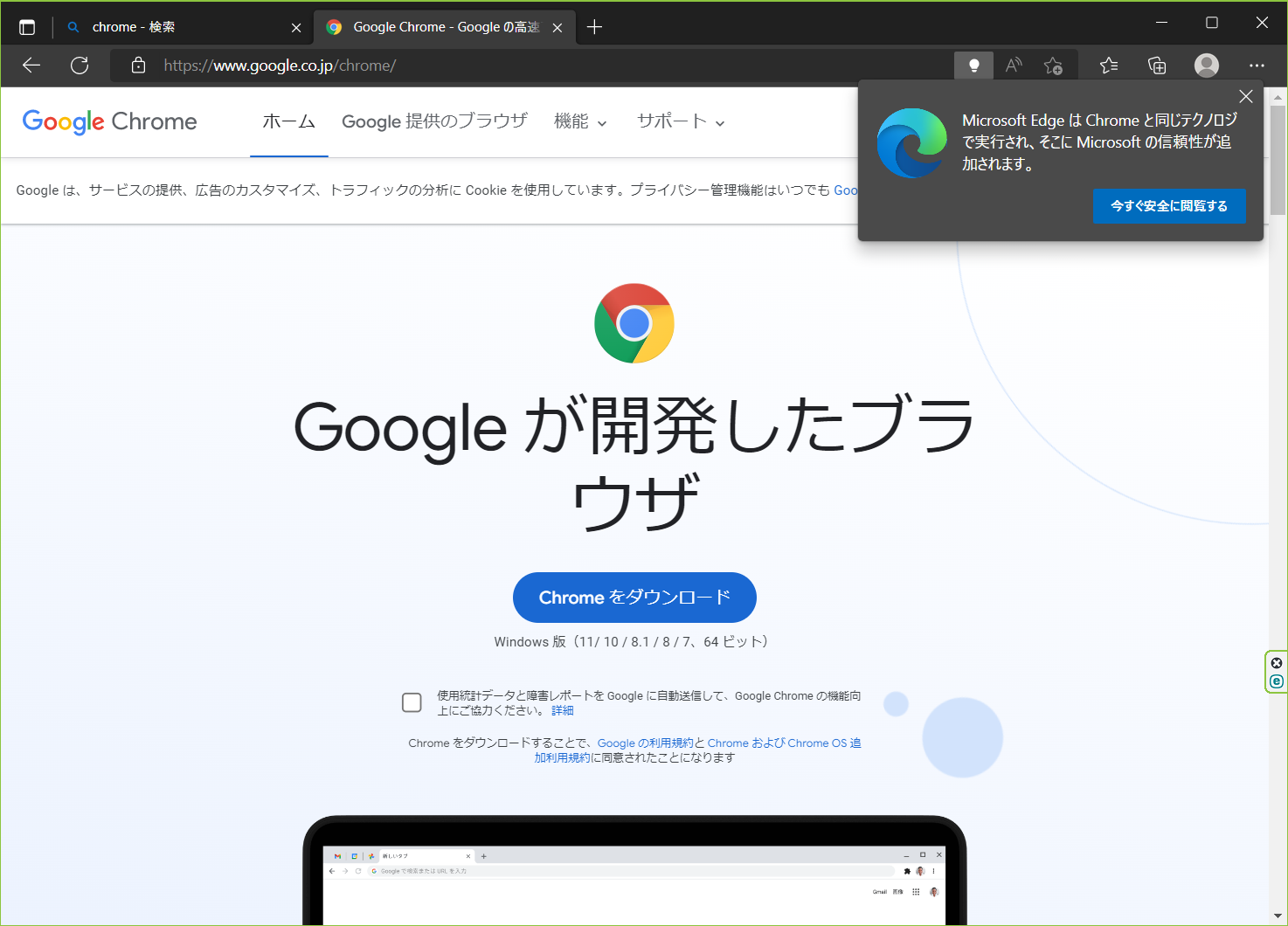Image resolution: width=1288 pixels, height=926 pixels.
Task: Click 今すぐ安全に閲覧する button
Action: click(x=1169, y=206)
